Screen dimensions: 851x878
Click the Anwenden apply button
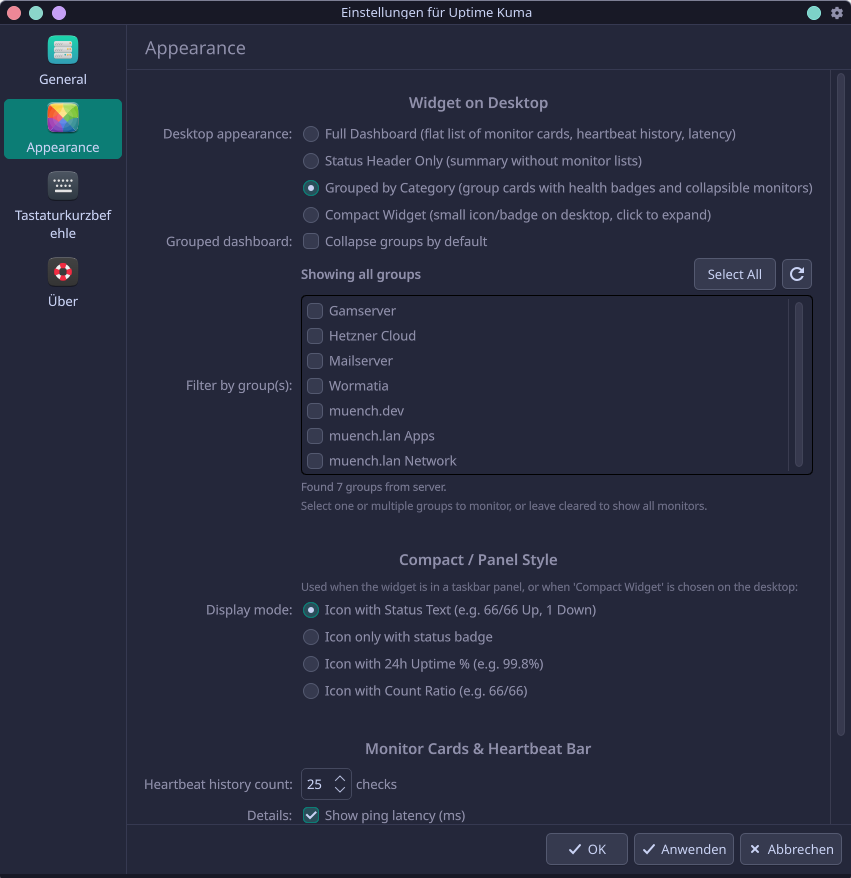pos(684,849)
